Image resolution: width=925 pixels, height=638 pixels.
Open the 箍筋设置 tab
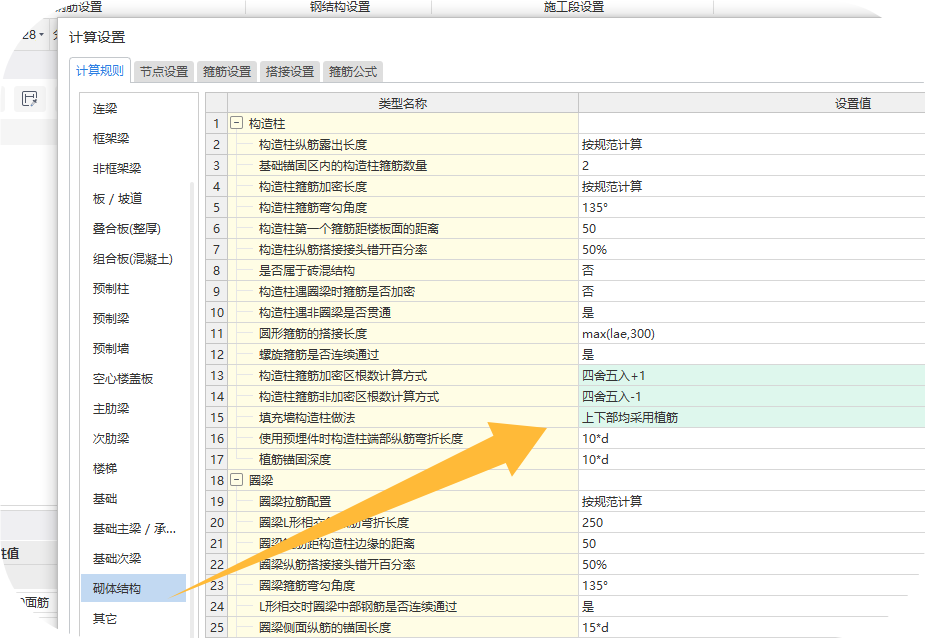(227, 71)
